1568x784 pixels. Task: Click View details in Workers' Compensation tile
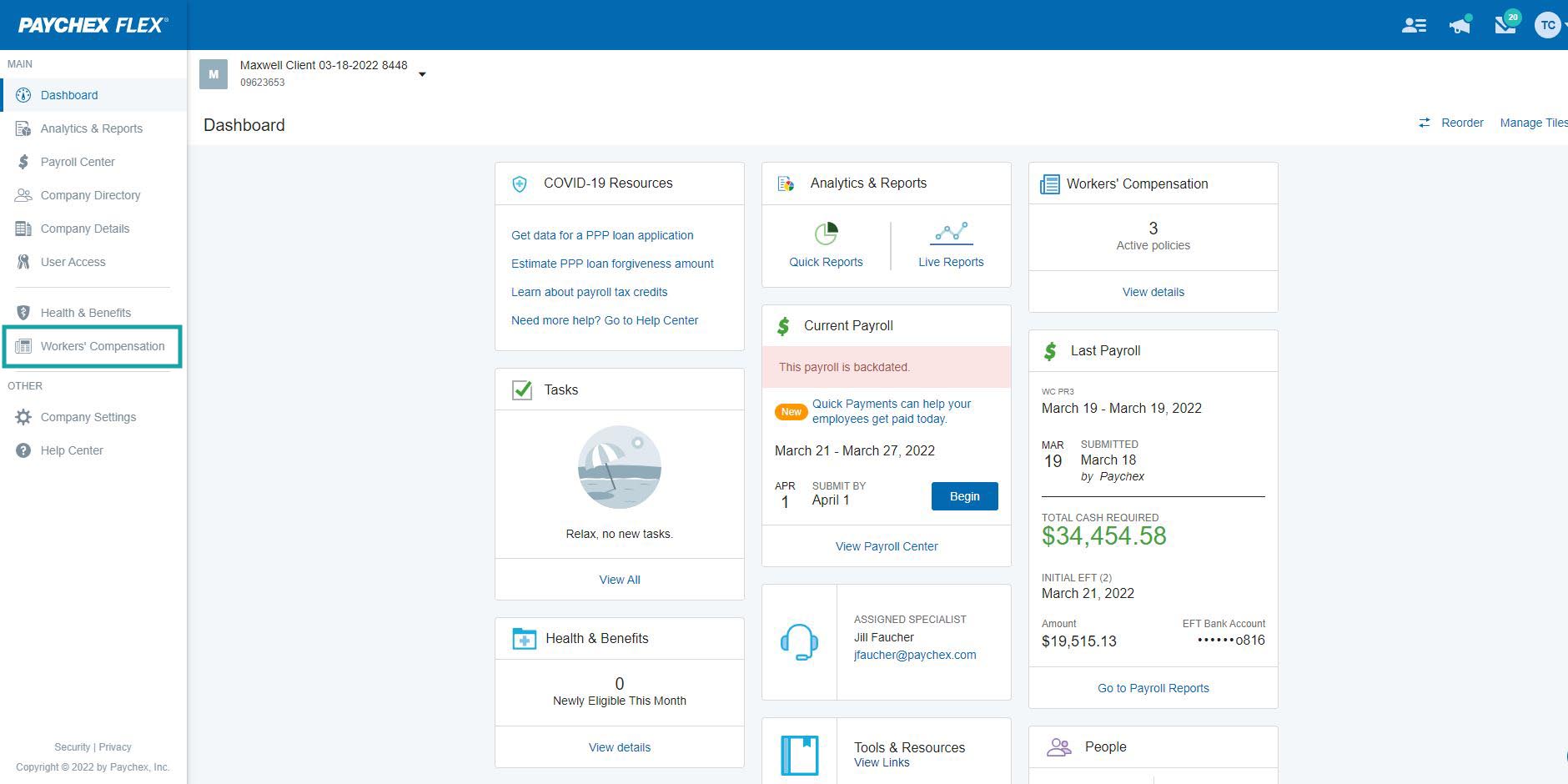1153,292
